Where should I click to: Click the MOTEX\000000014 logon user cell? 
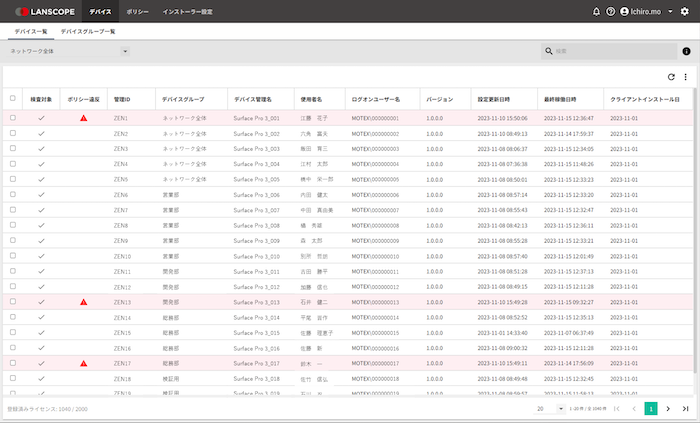pos(375,318)
